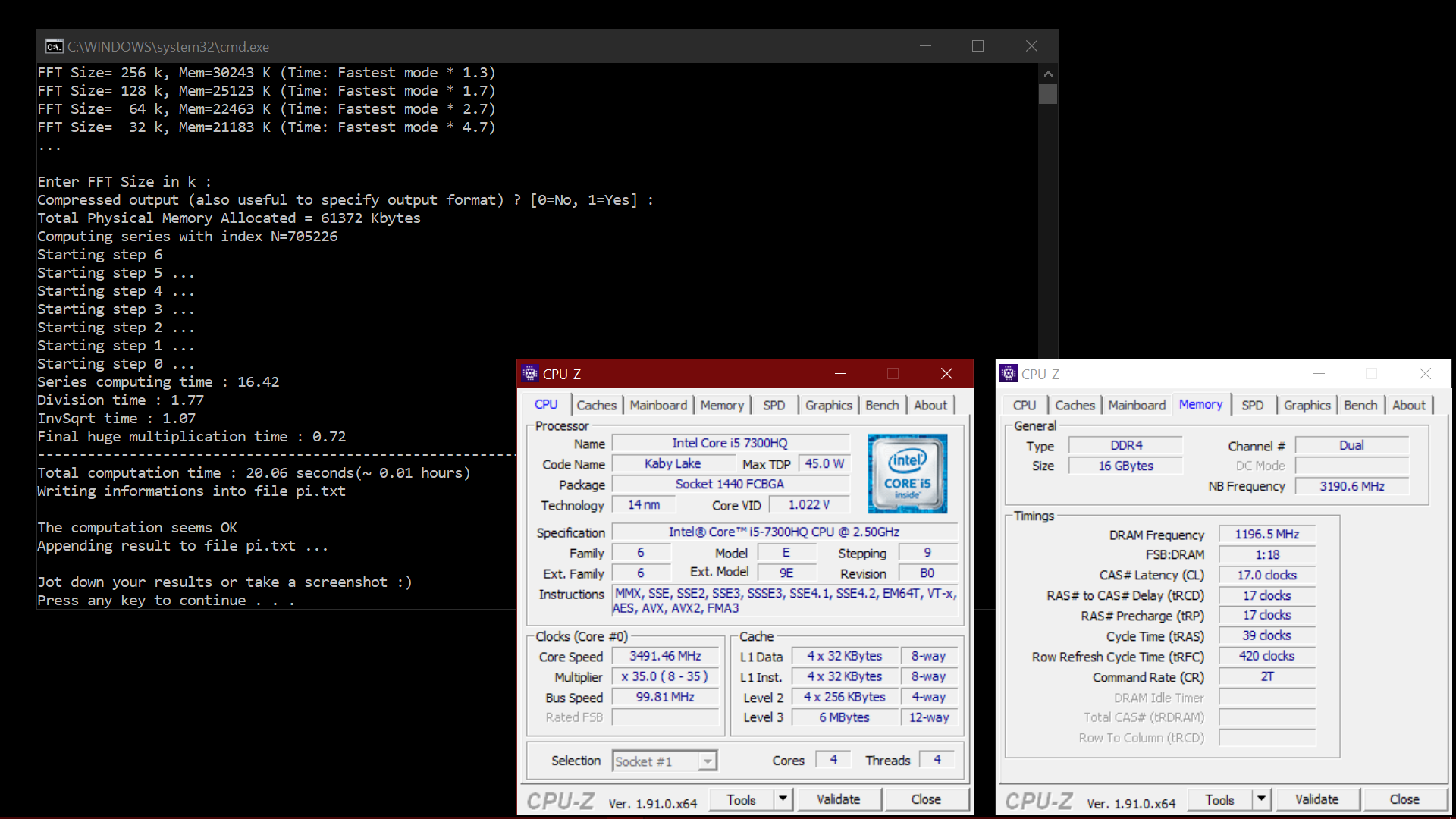Click Close button in left CPU-Z window

(x=926, y=799)
